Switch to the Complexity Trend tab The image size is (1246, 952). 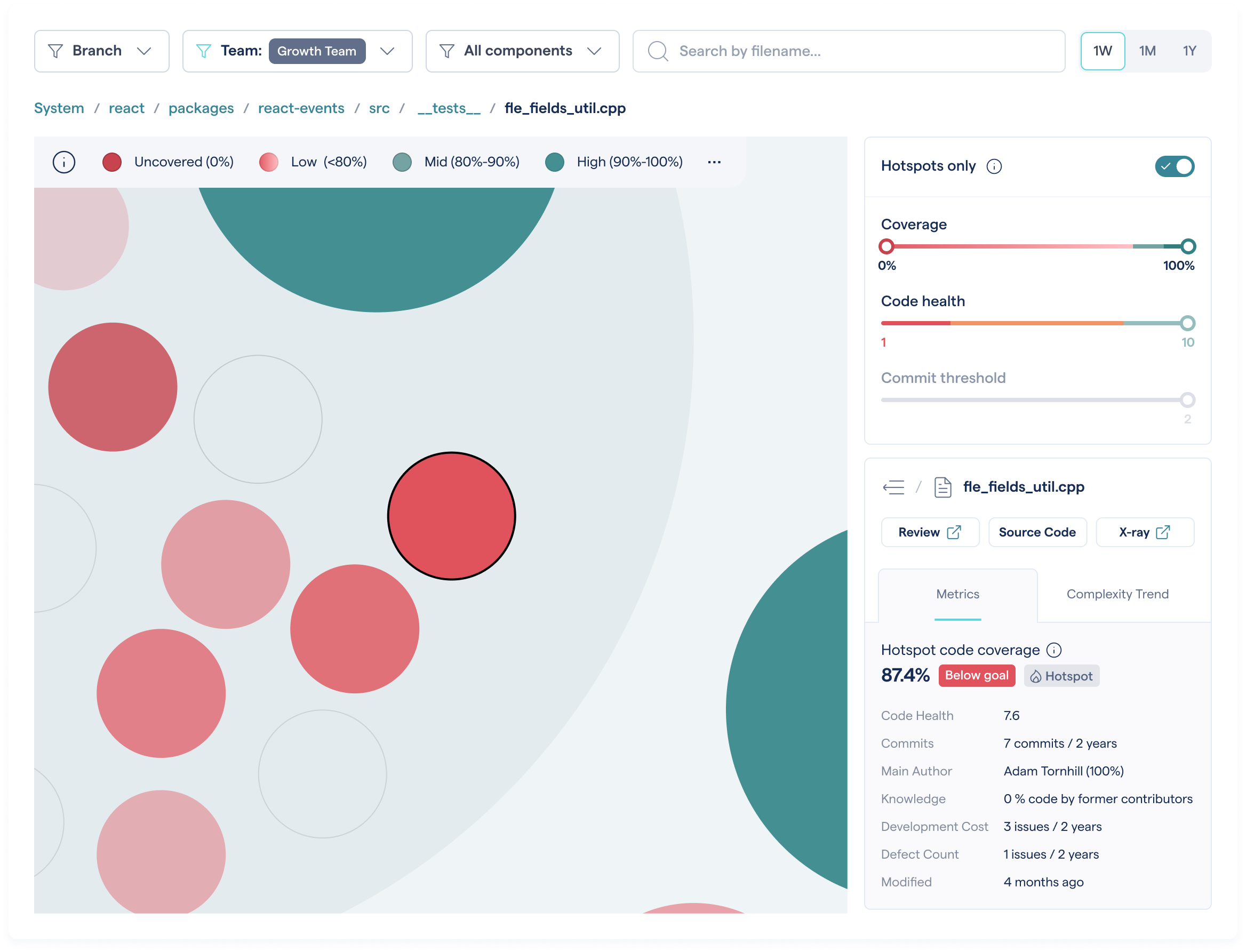tap(1117, 594)
